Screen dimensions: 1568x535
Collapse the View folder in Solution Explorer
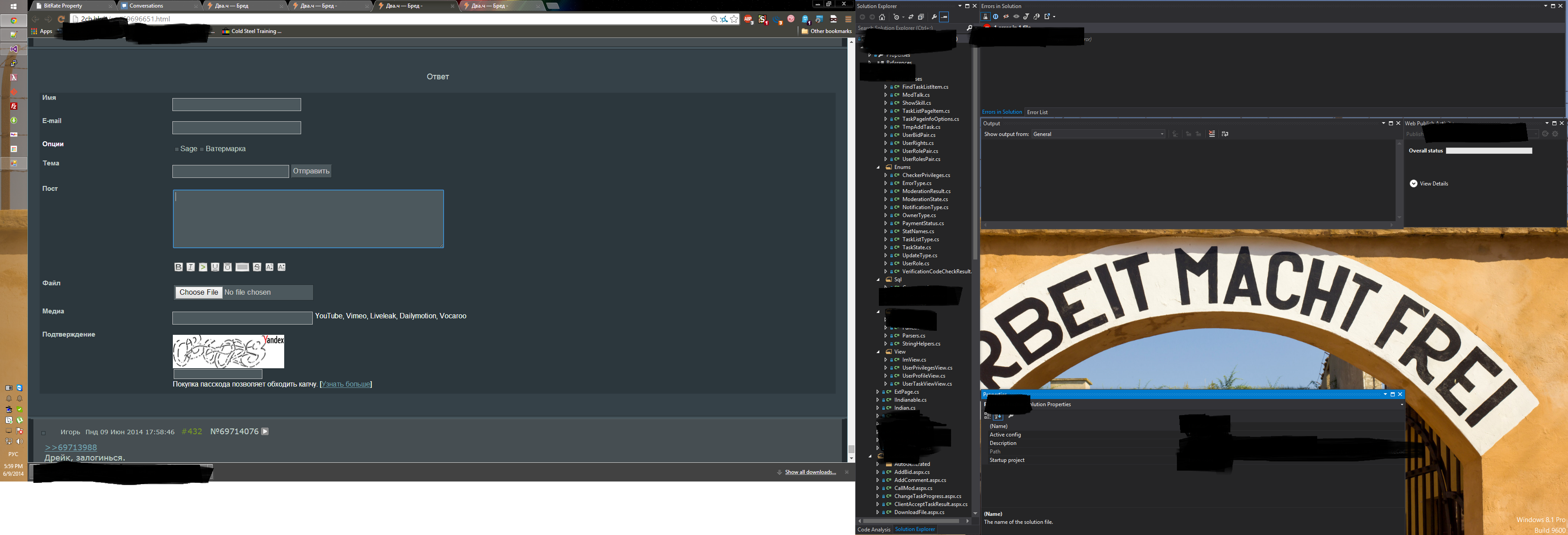tap(878, 352)
